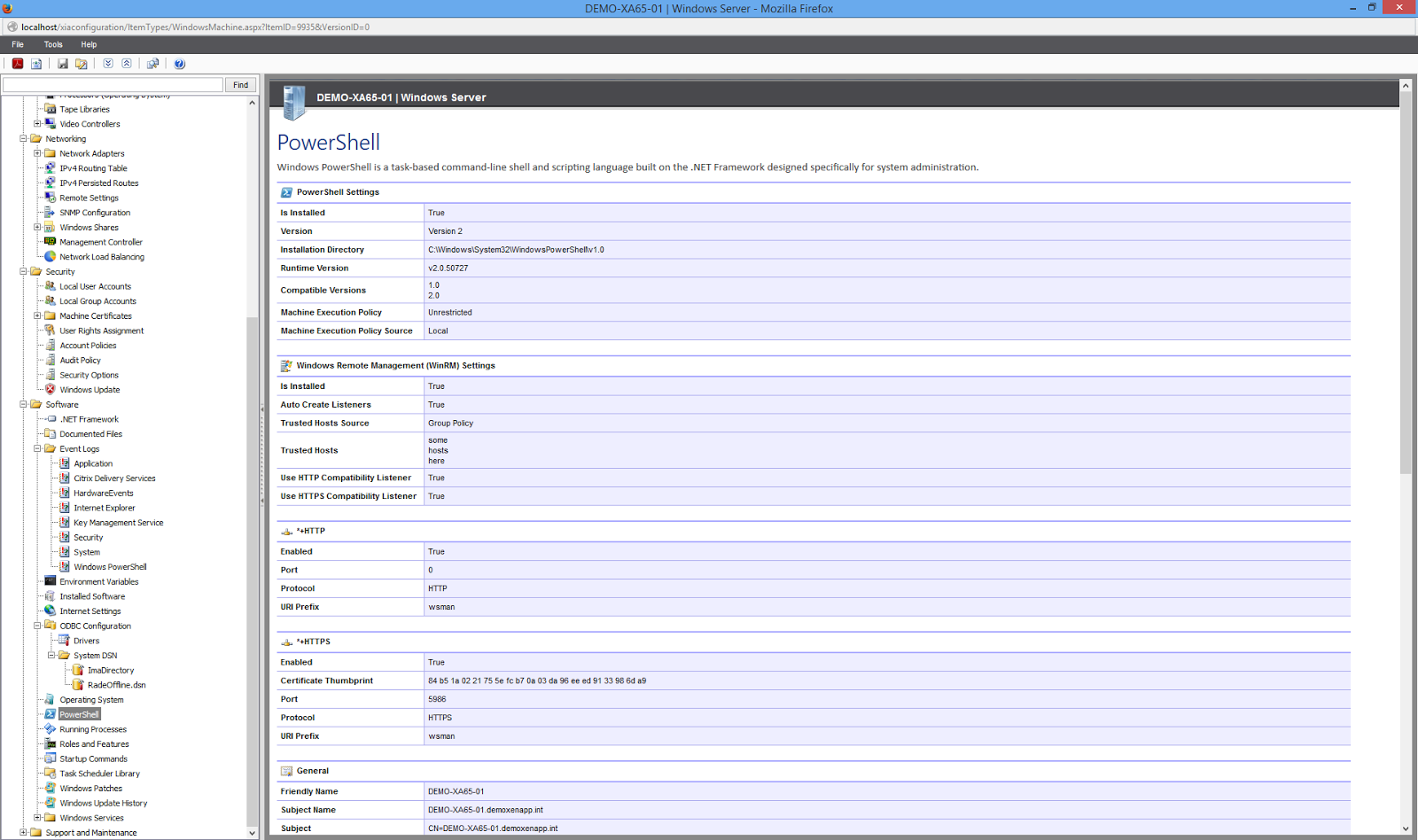Select the highlighted PowerShell tree item

click(79, 714)
